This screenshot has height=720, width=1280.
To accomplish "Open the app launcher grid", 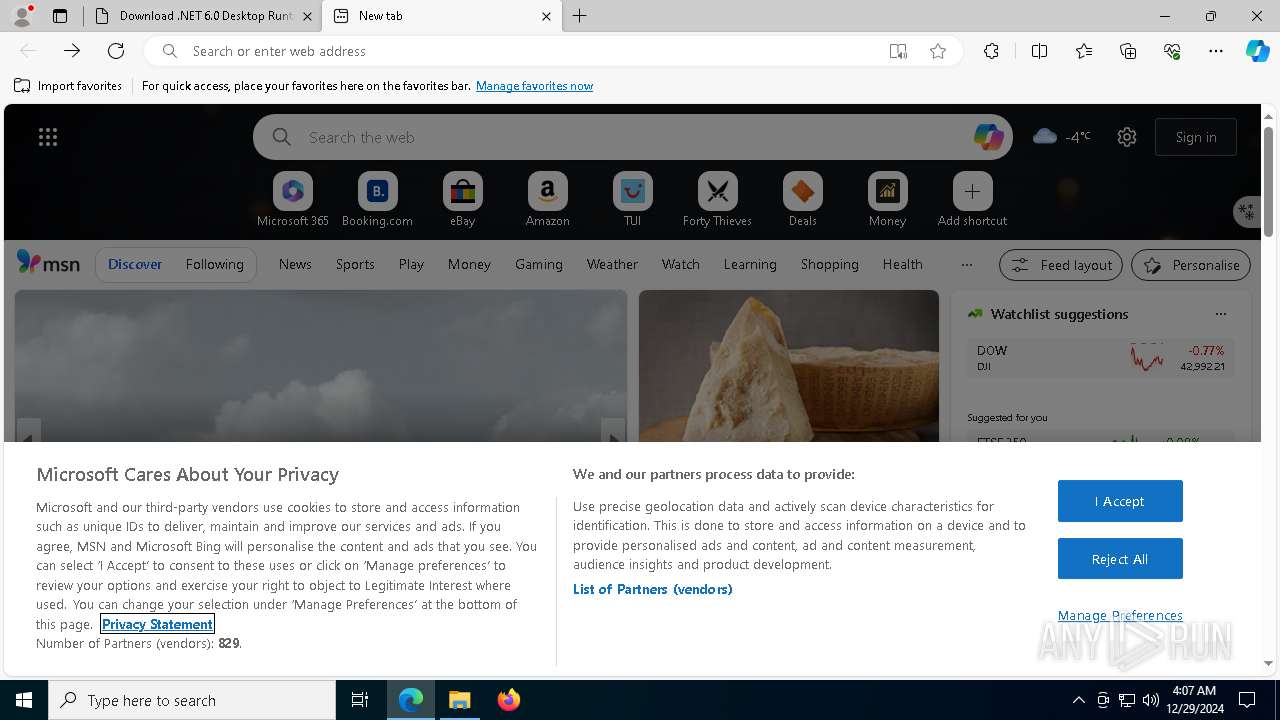I will pyautogui.click(x=48, y=137).
